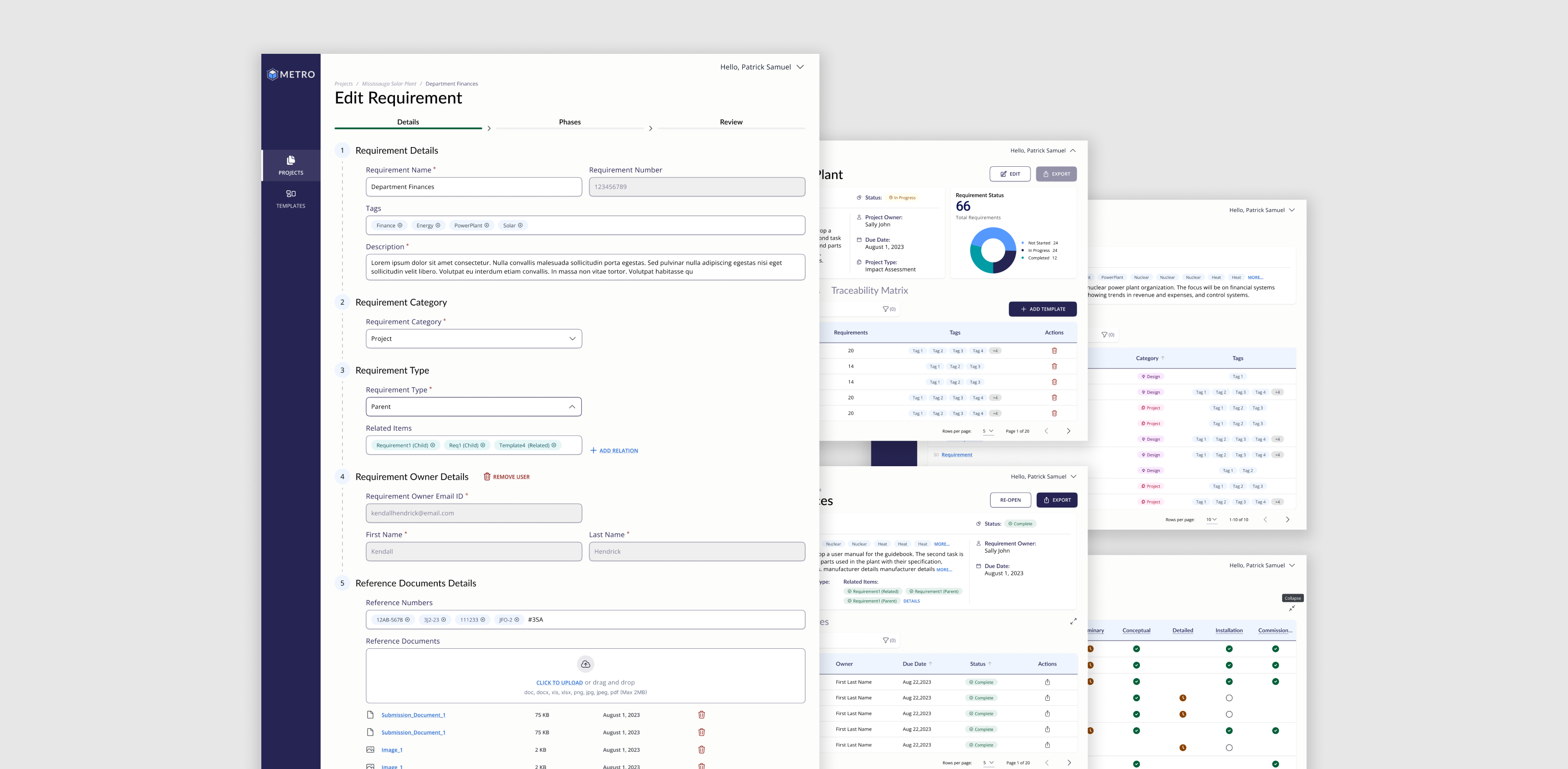Click the Click To Upload link

click(x=559, y=682)
